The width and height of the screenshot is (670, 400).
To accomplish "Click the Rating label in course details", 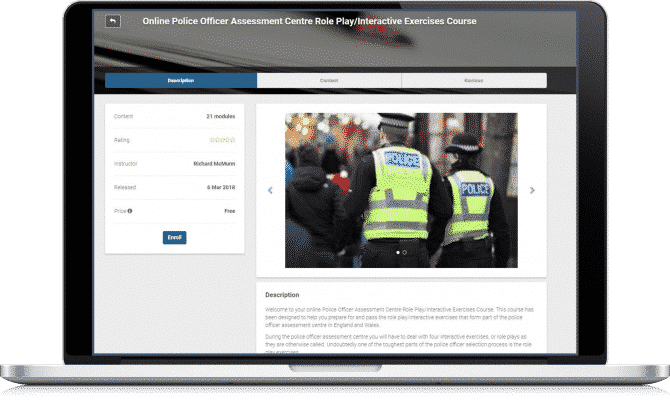I will point(122,140).
